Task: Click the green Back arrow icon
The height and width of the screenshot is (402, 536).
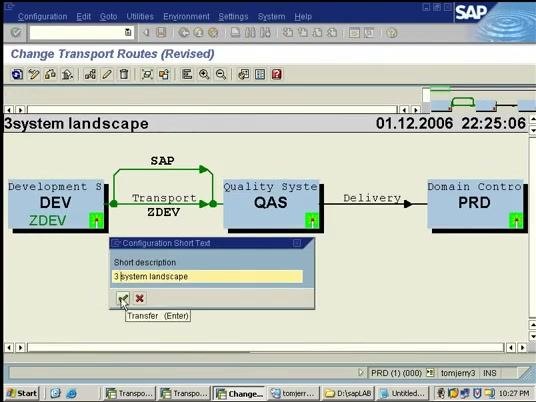Action: click(x=184, y=33)
